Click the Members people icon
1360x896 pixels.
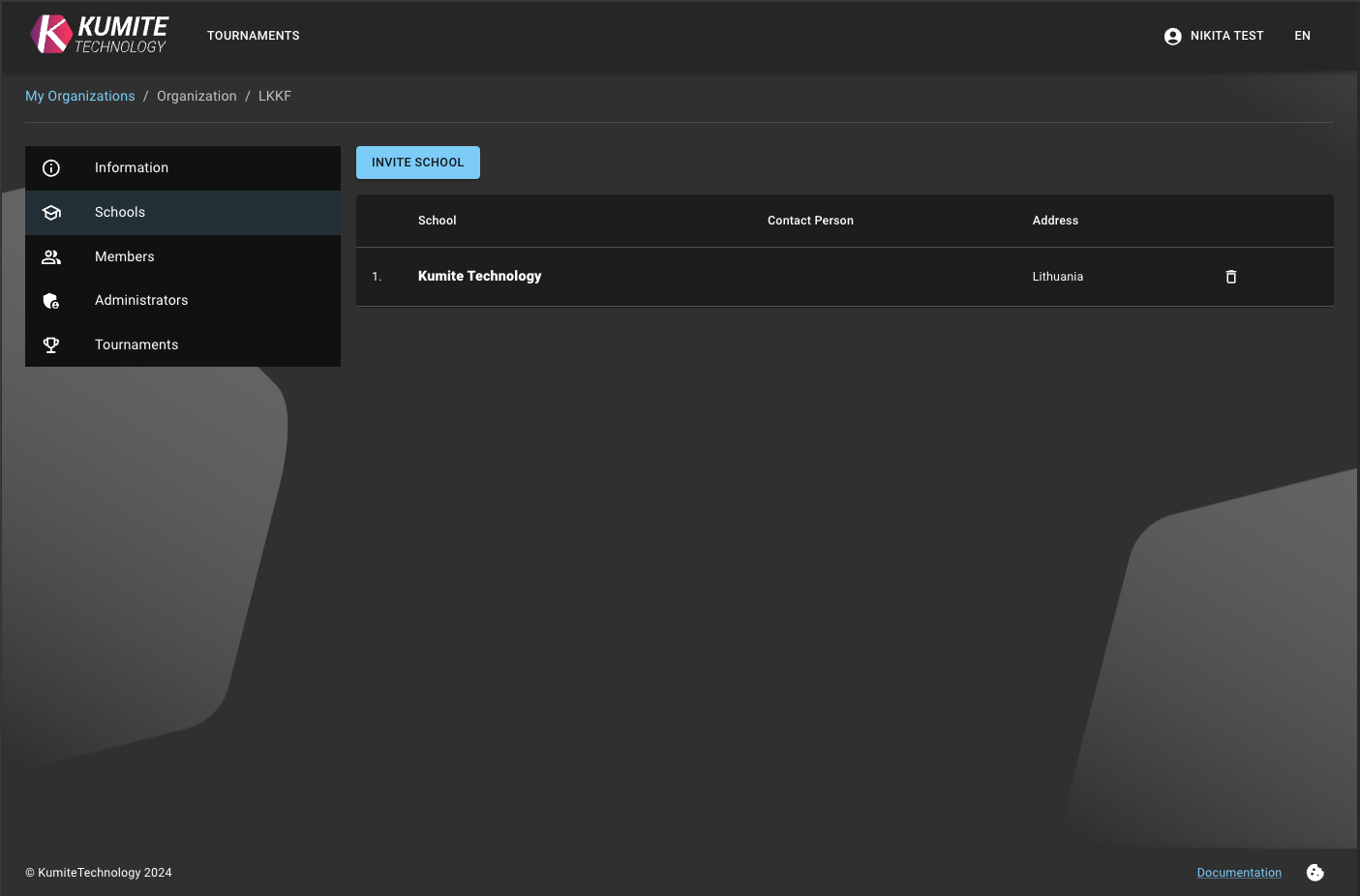[x=51, y=257]
